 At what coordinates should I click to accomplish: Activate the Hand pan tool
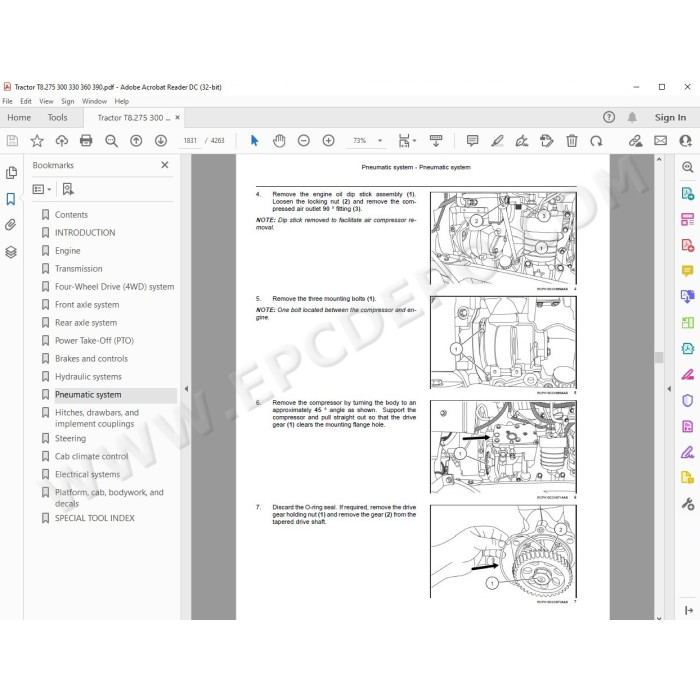pyautogui.click(x=279, y=141)
